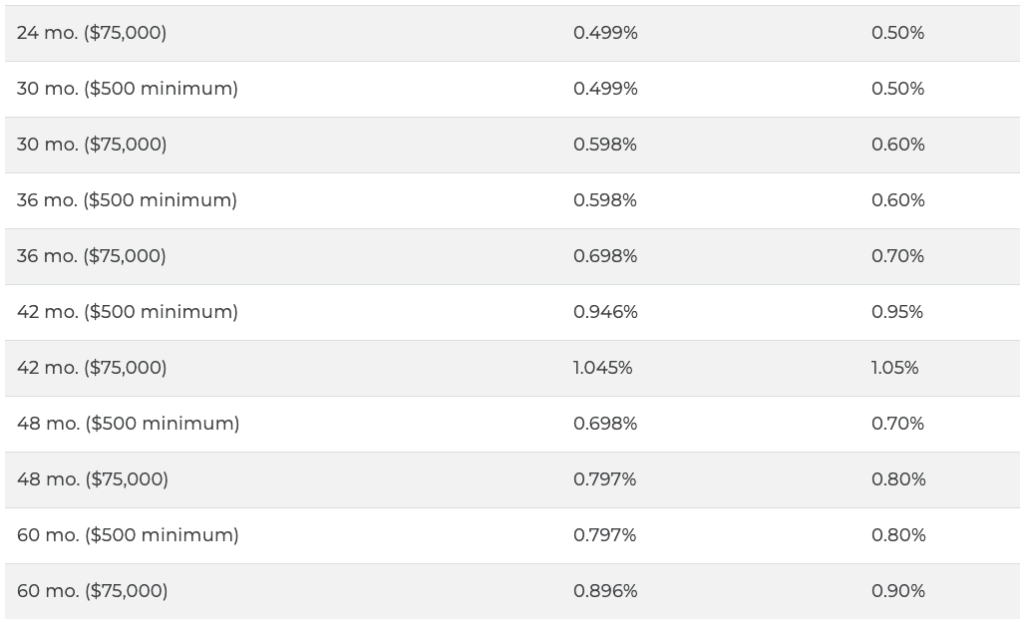Select 0.598% in the 30 mo. ($75,000) row
Image resolution: width=1024 pixels, height=622 pixels.
605,144
